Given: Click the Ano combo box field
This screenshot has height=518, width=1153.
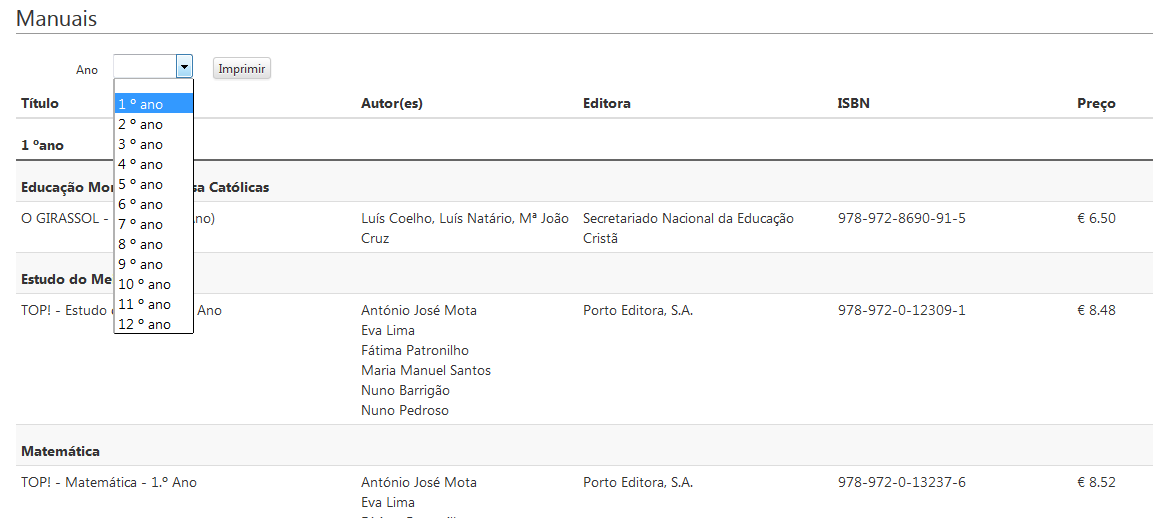Looking at the screenshot, I should pyautogui.click(x=145, y=67).
